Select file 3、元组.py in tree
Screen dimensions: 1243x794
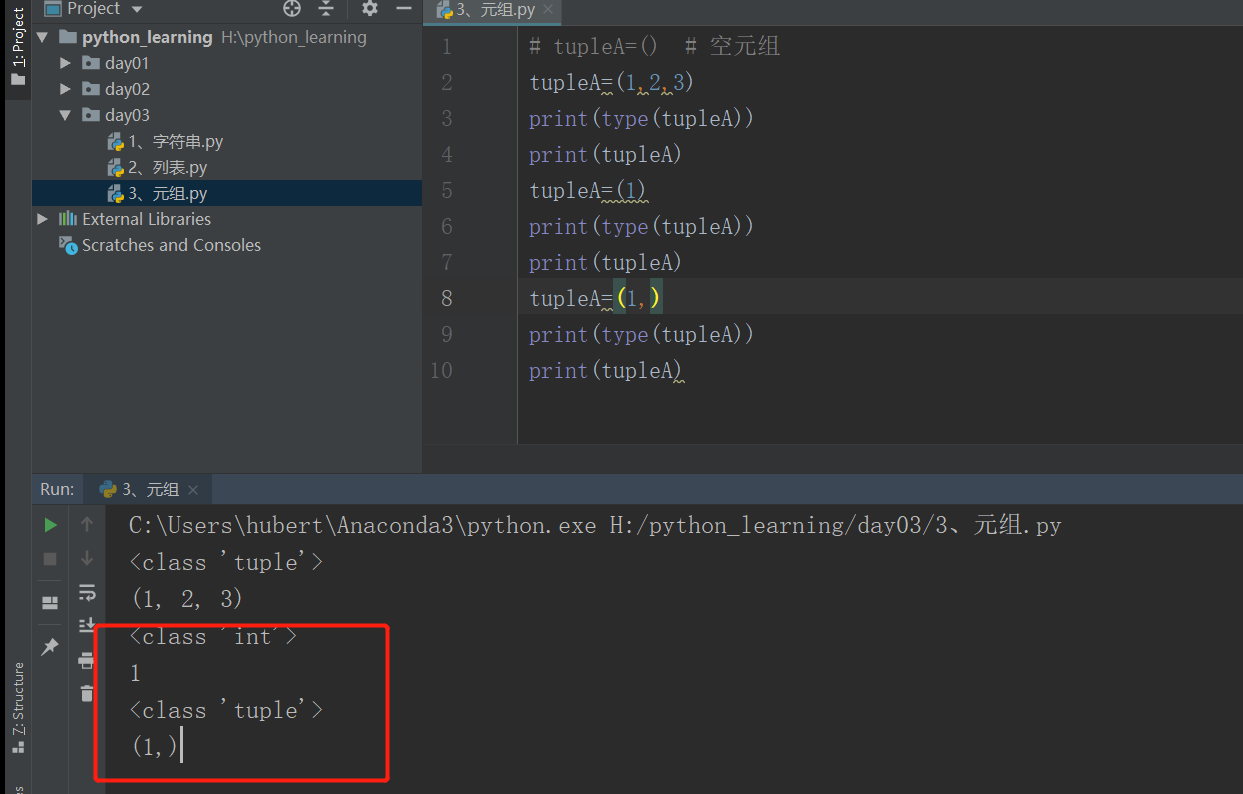coord(167,193)
